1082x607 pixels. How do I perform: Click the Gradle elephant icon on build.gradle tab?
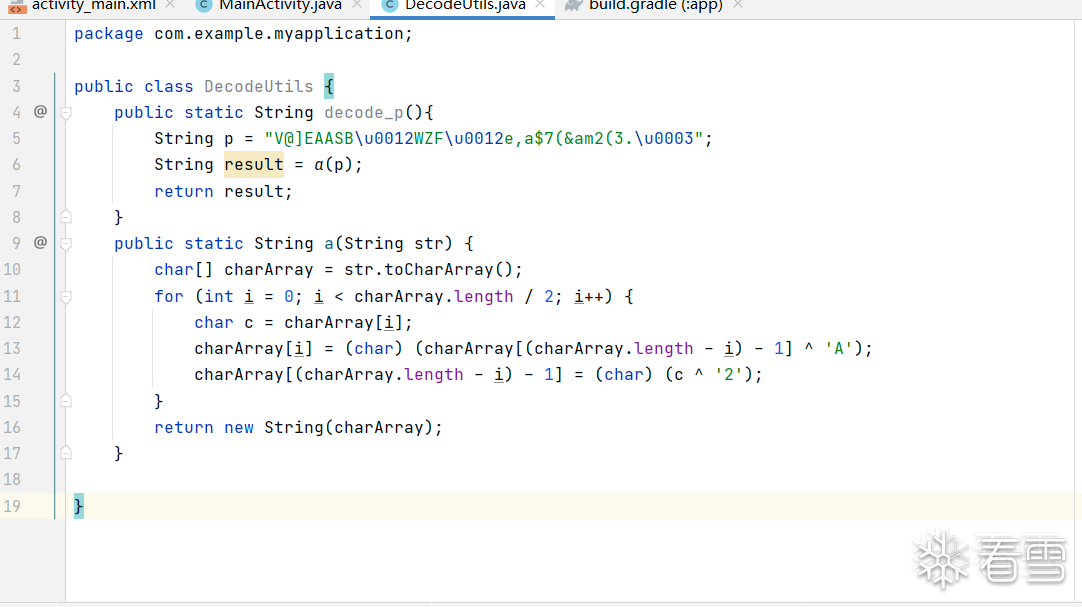[x=573, y=6]
